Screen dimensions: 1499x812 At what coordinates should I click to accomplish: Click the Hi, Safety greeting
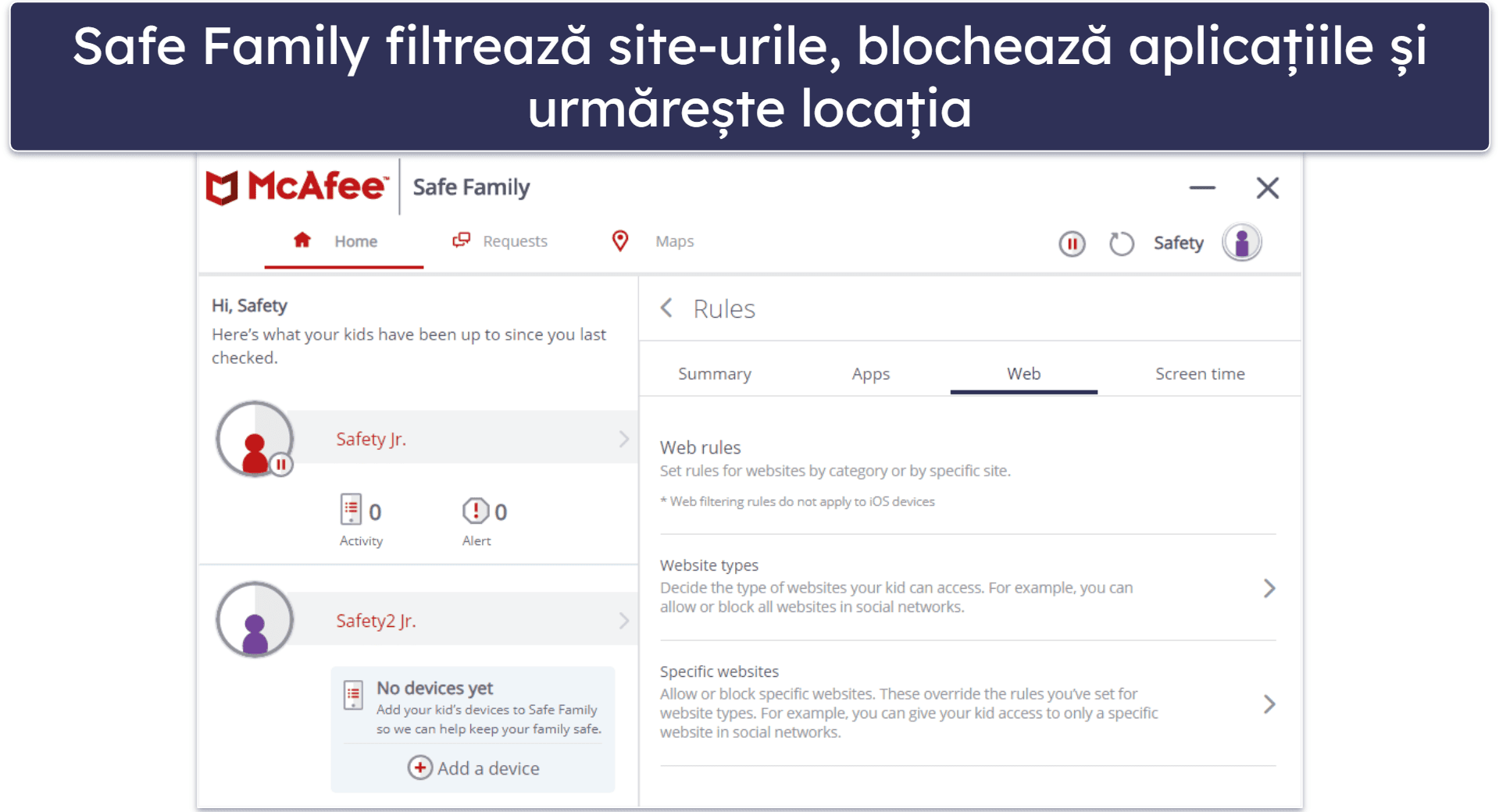coord(249,305)
